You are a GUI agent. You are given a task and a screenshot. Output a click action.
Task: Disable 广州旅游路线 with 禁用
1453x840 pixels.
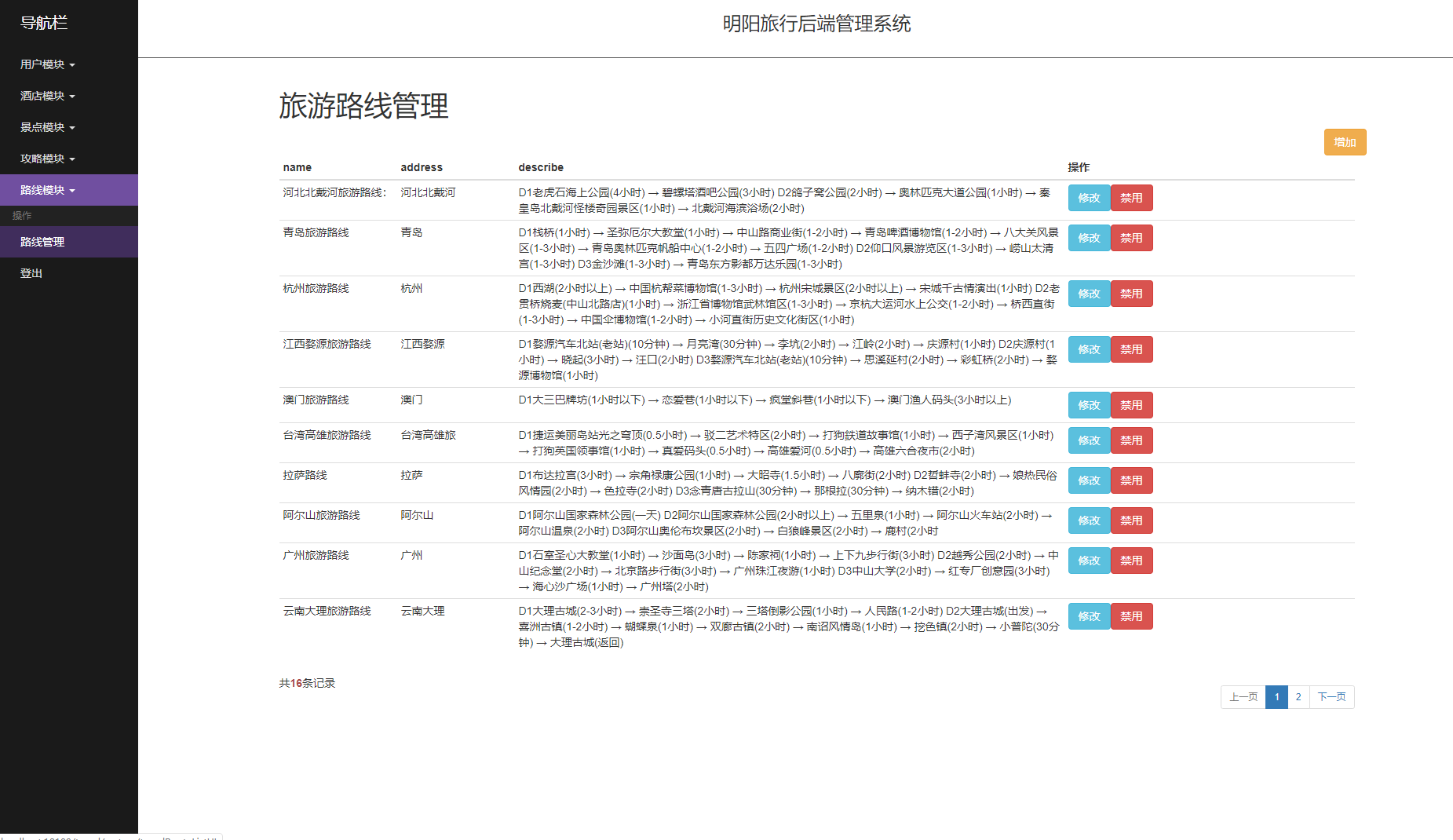click(1131, 561)
